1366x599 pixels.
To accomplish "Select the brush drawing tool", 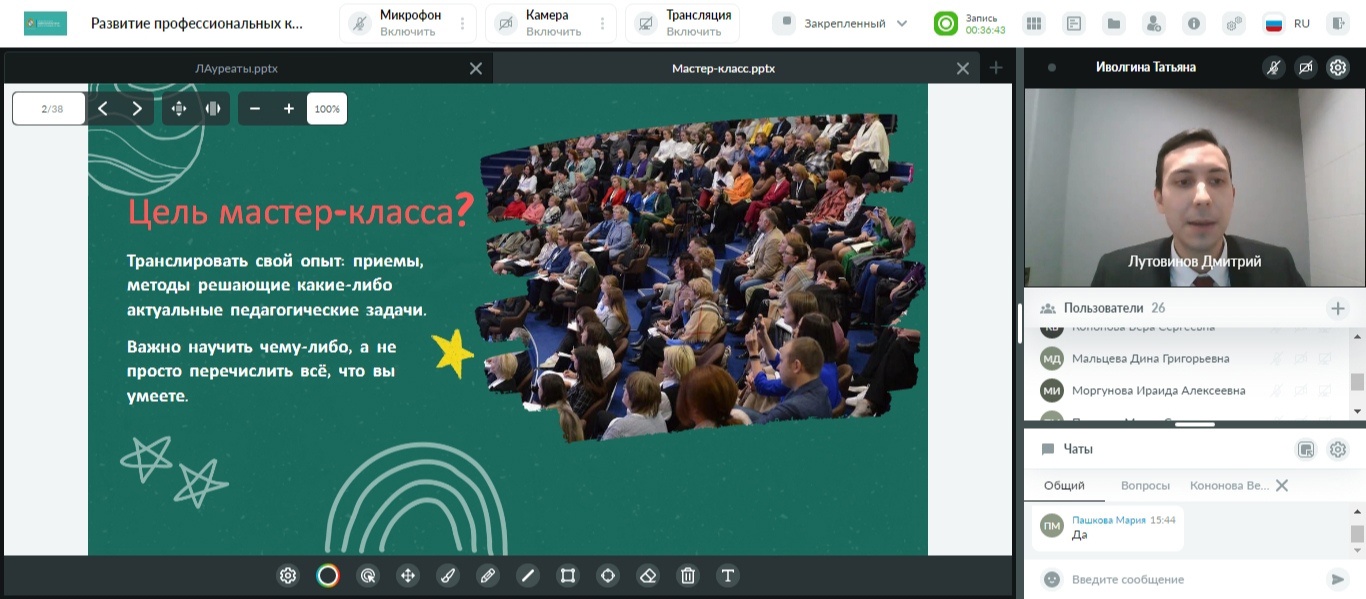I will [448, 575].
